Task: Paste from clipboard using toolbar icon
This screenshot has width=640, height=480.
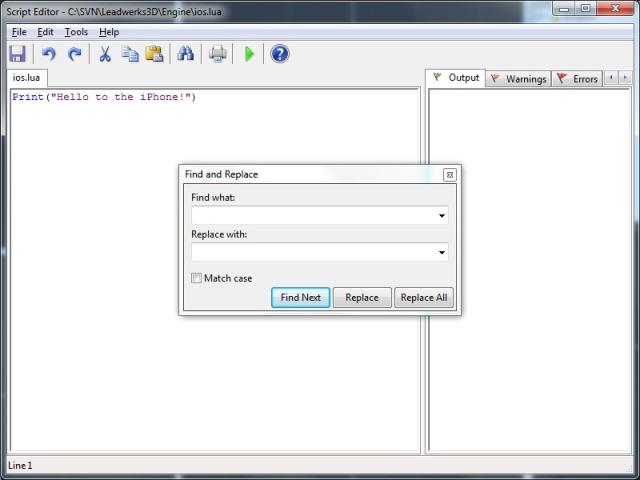Action: pyautogui.click(x=154, y=54)
